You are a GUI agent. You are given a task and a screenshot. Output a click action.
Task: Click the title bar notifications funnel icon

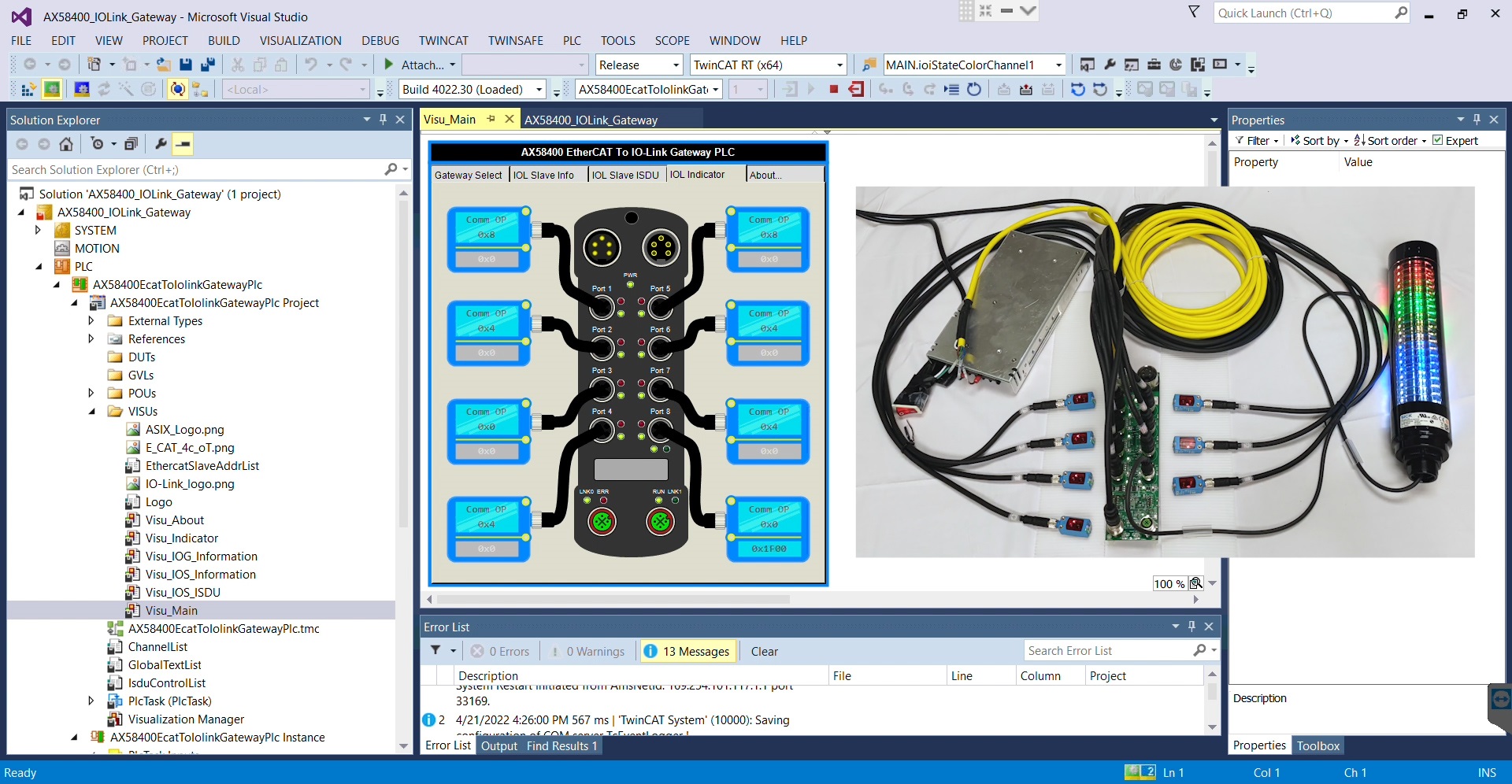coord(1194,12)
